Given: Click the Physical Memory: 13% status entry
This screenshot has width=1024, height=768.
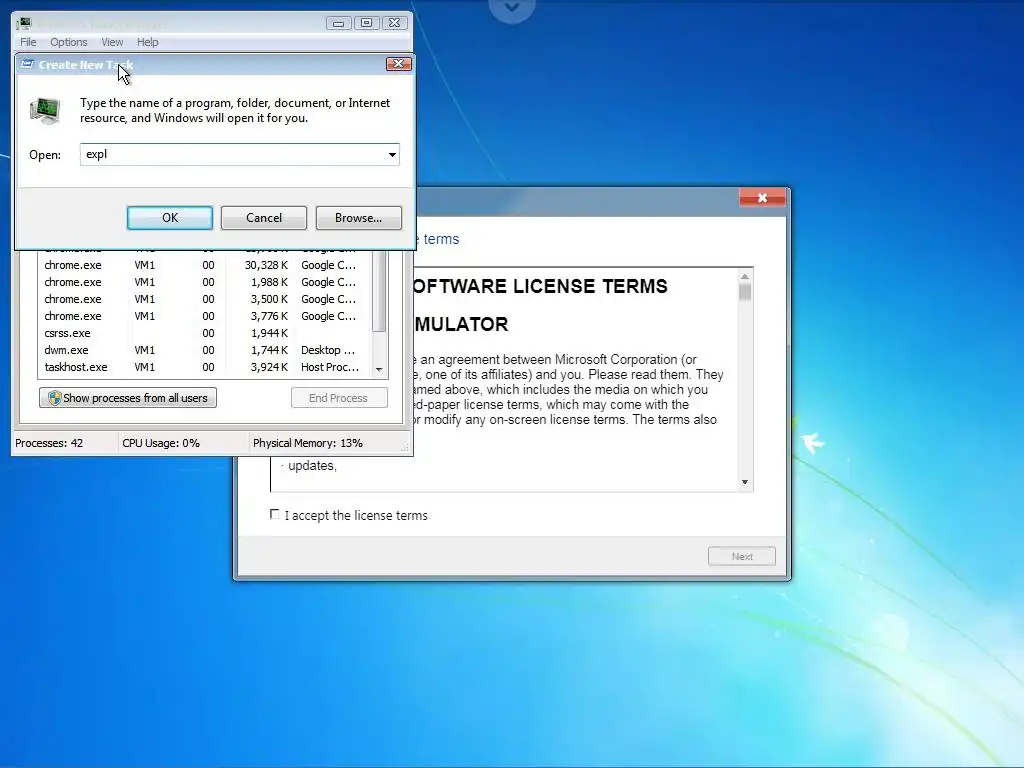Looking at the screenshot, I should coord(308,443).
